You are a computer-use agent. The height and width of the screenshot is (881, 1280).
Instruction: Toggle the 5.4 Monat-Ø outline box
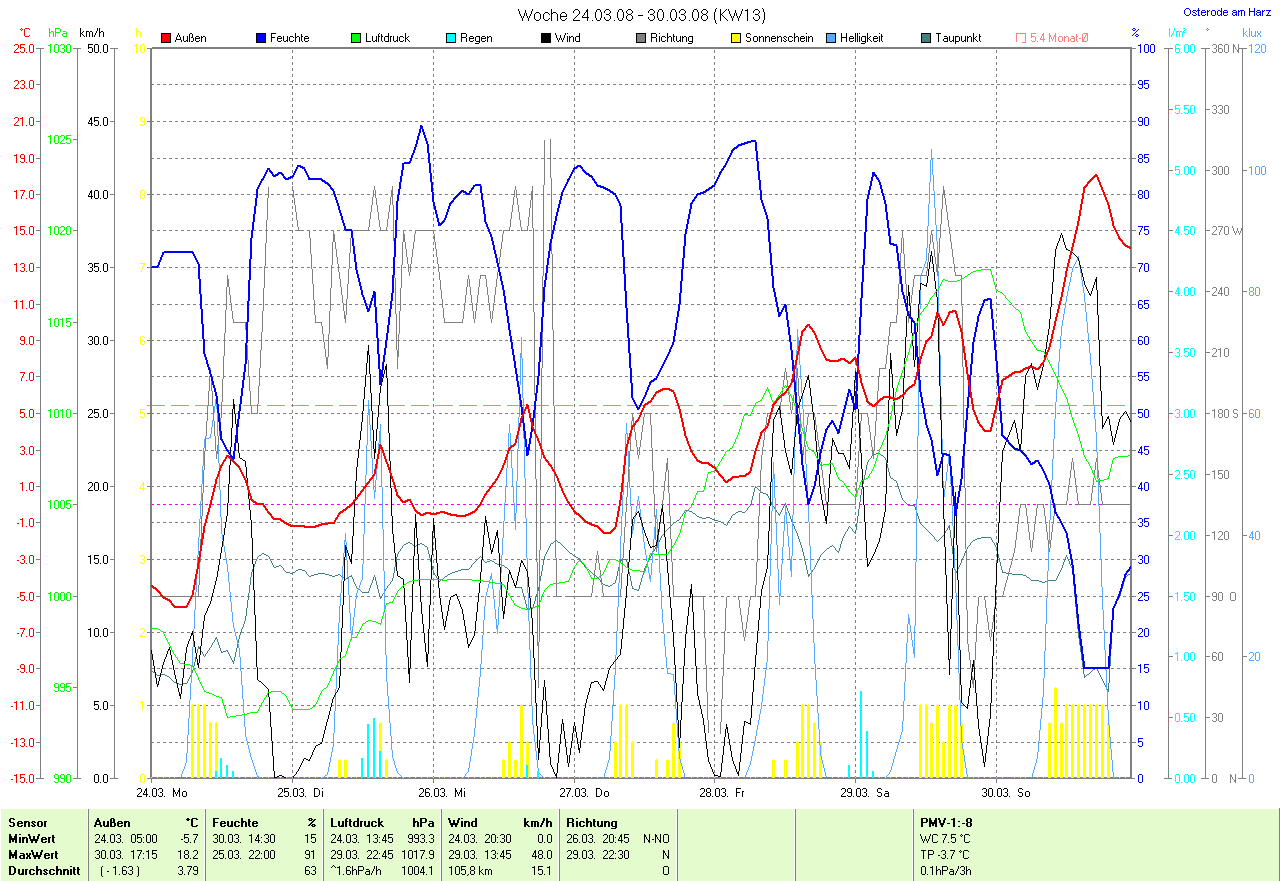(x=1021, y=38)
